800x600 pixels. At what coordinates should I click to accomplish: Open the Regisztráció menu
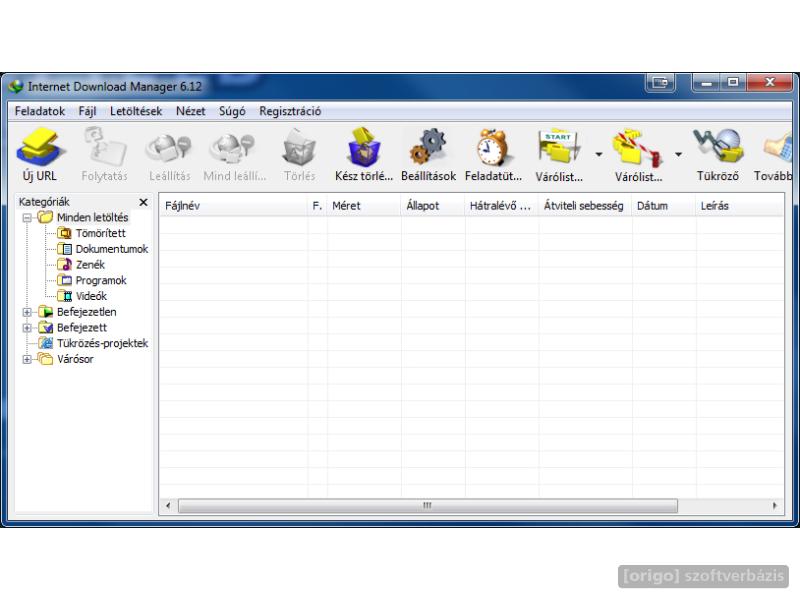[290, 111]
